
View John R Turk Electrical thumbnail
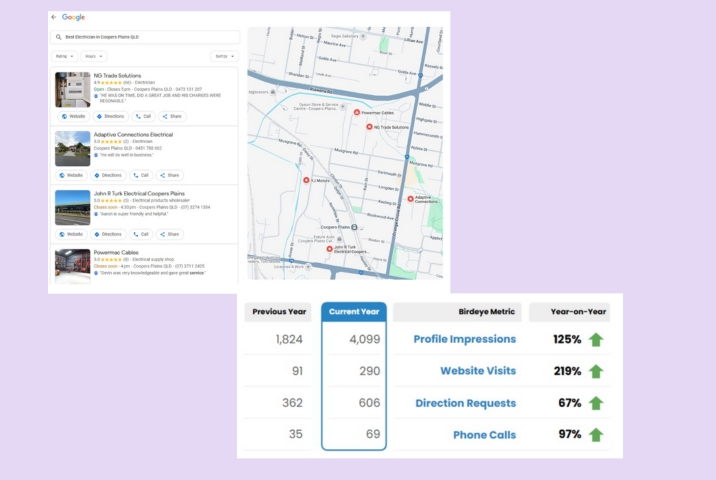[73, 208]
